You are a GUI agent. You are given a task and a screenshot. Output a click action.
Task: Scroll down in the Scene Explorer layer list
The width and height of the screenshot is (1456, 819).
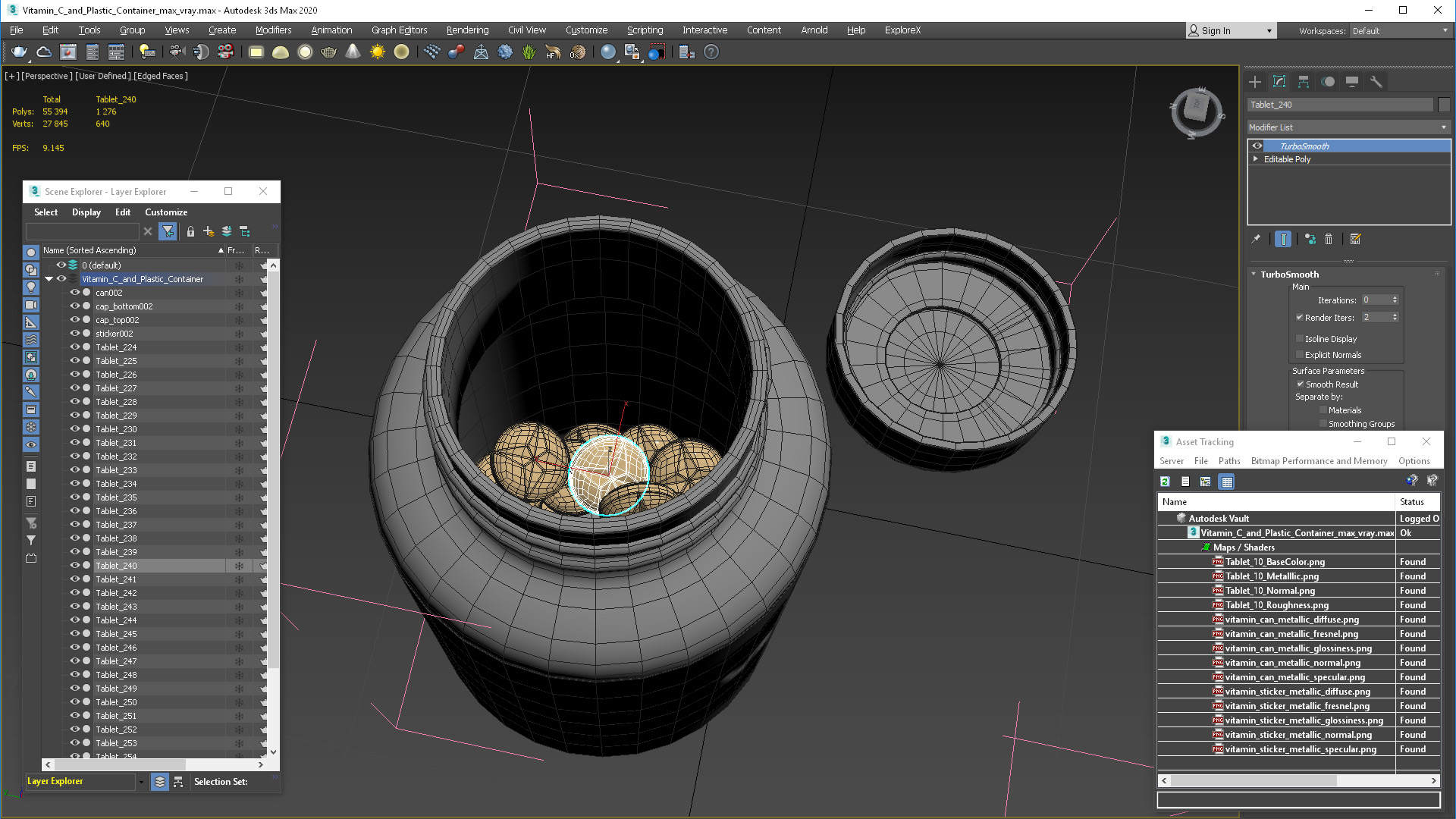[273, 756]
